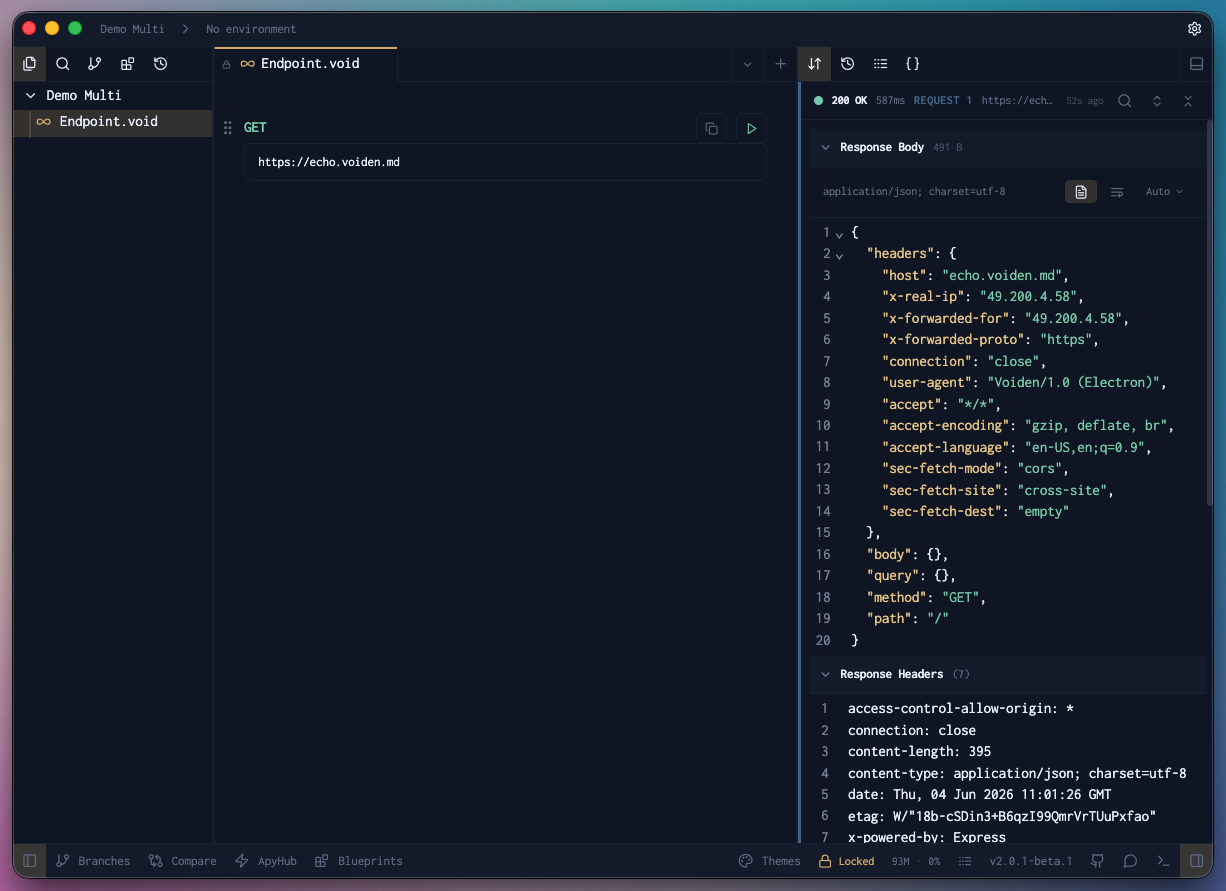
Task: Grab the drag handle beside GET
Action: (x=228, y=128)
